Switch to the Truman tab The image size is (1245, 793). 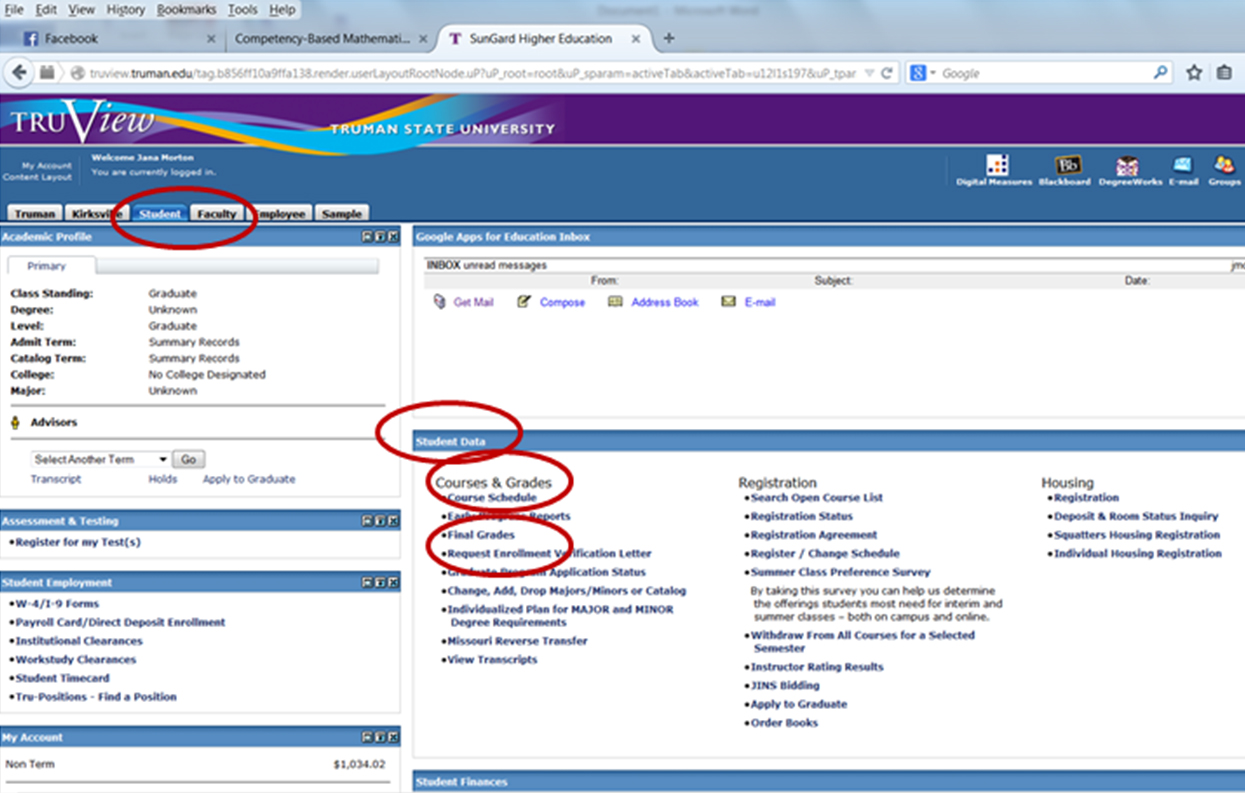pyautogui.click(x=35, y=213)
